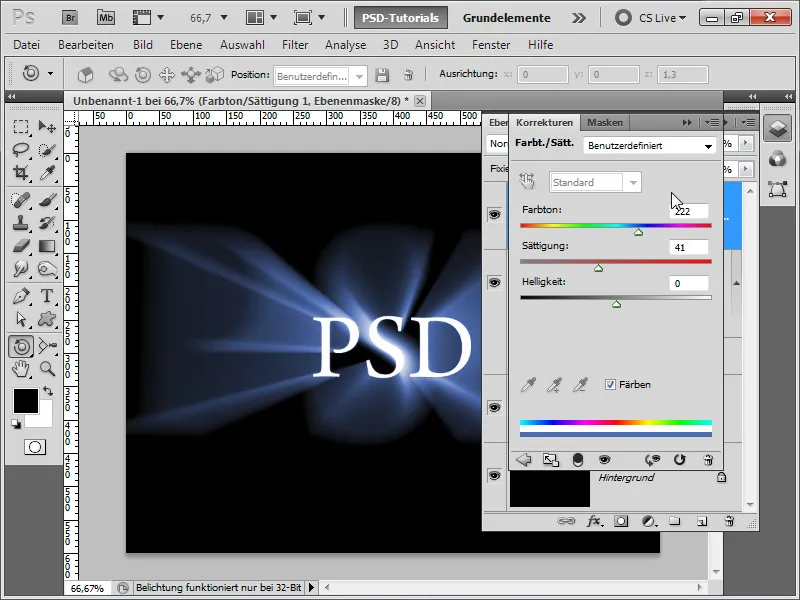The height and width of the screenshot is (600, 800).
Task: Select the Spot Healing Brush tool
Action: tap(21, 199)
